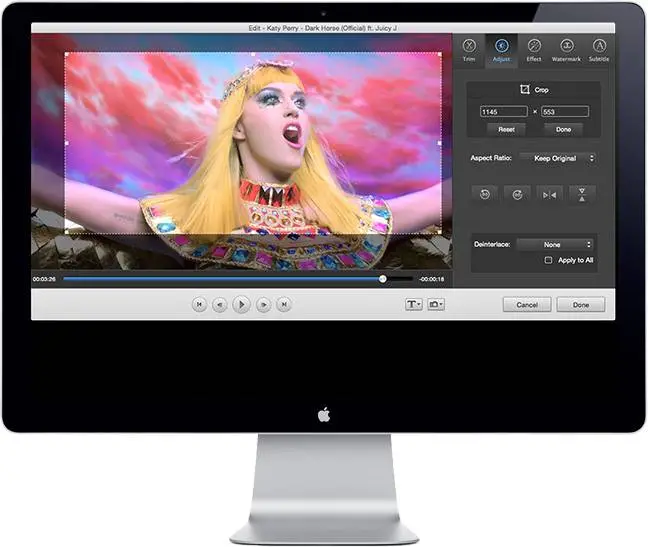648x547 pixels.
Task: Click the right-middle crop handle
Action: click(x=439, y=143)
